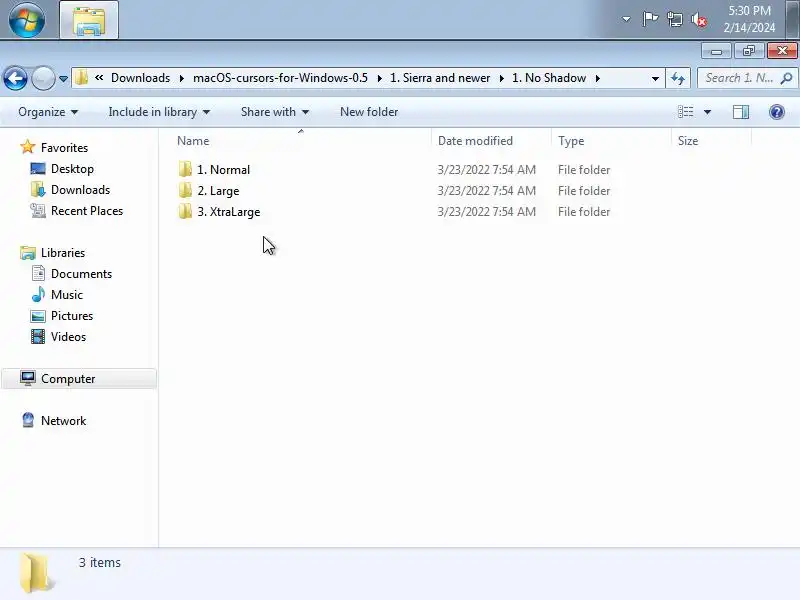The width and height of the screenshot is (800, 600).
Task: Navigate to Downloads in the breadcrumb
Action: (x=140, y=78)
